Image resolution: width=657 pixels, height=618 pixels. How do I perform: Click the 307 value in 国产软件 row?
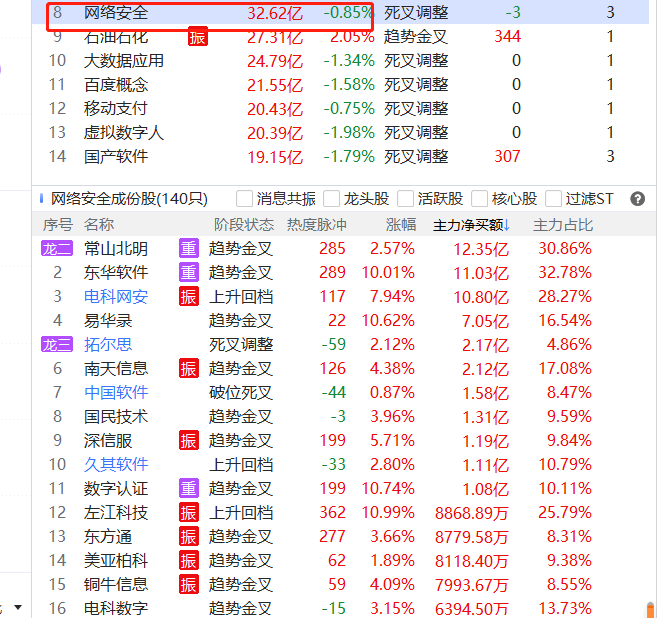coord(507,157)
